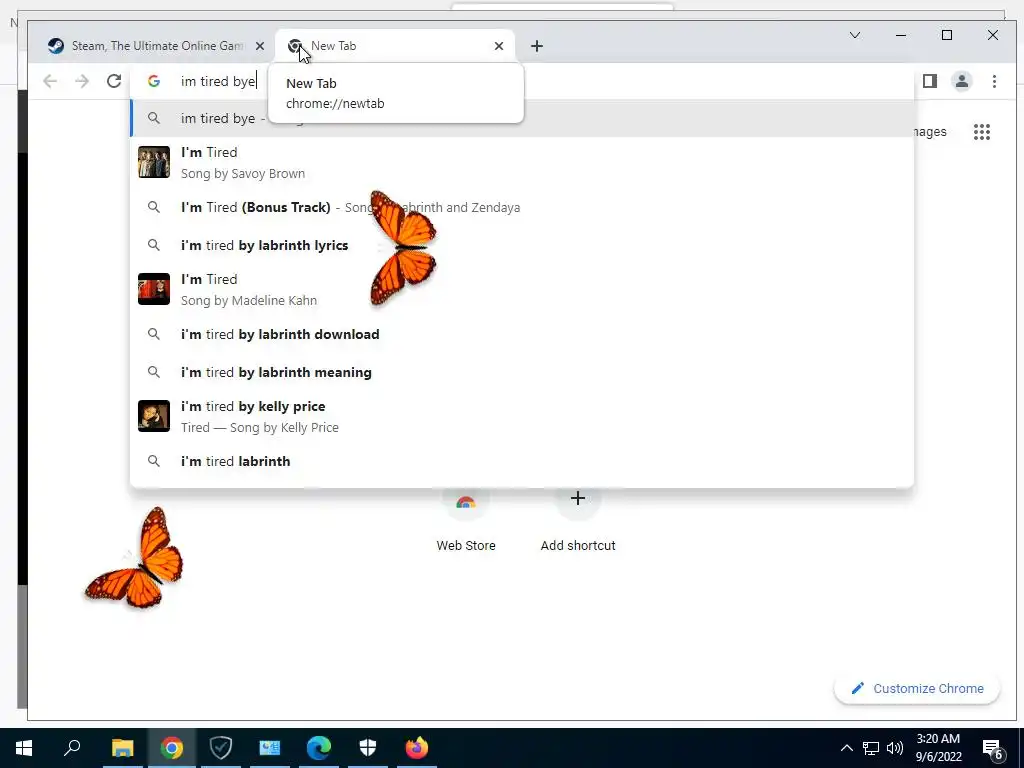
Task: Open the blue window app in taskbar
Action: coord(270,748)
